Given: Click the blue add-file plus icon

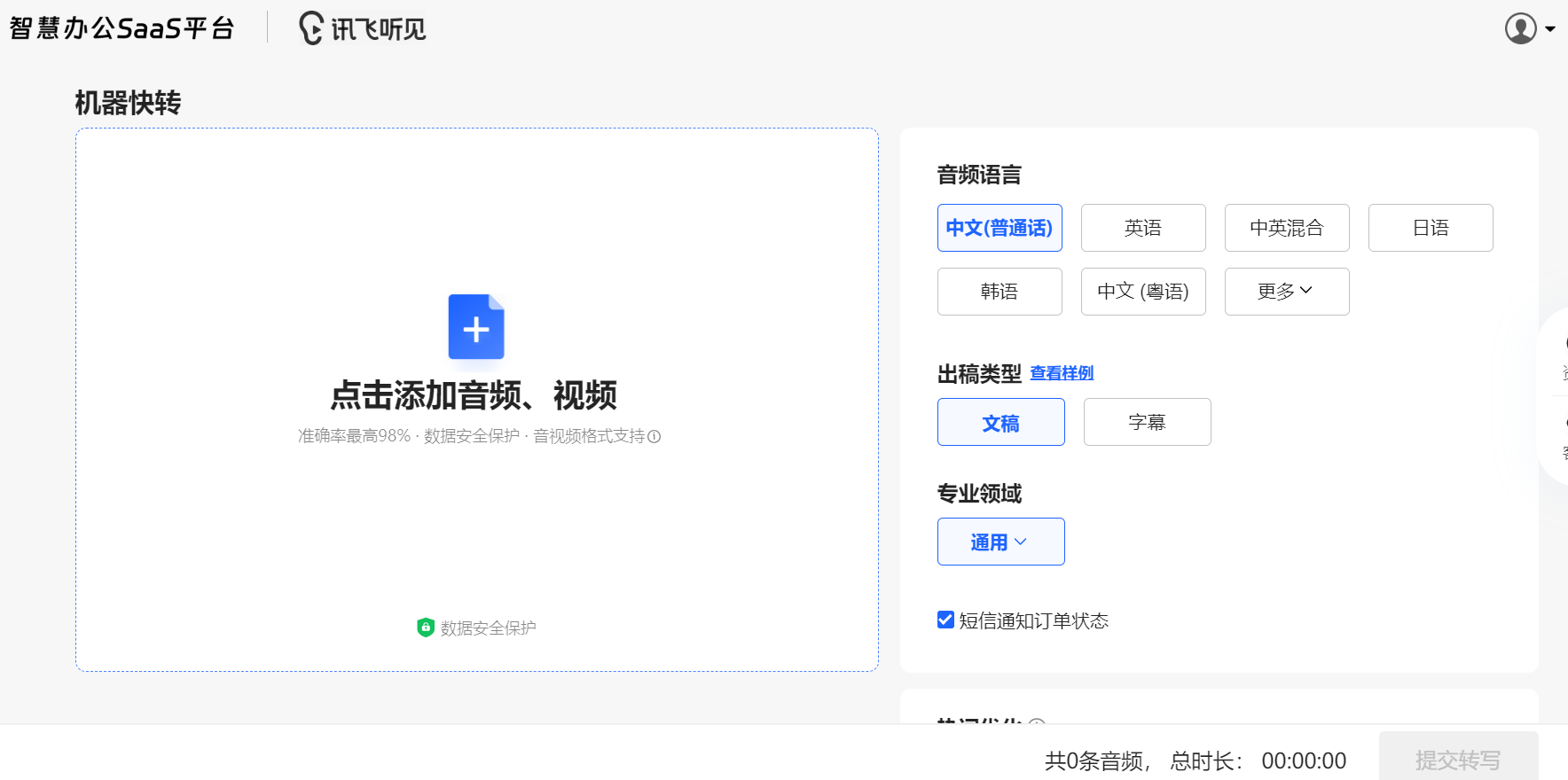Looking at the screenshot, I should click(x=476, y=327).
